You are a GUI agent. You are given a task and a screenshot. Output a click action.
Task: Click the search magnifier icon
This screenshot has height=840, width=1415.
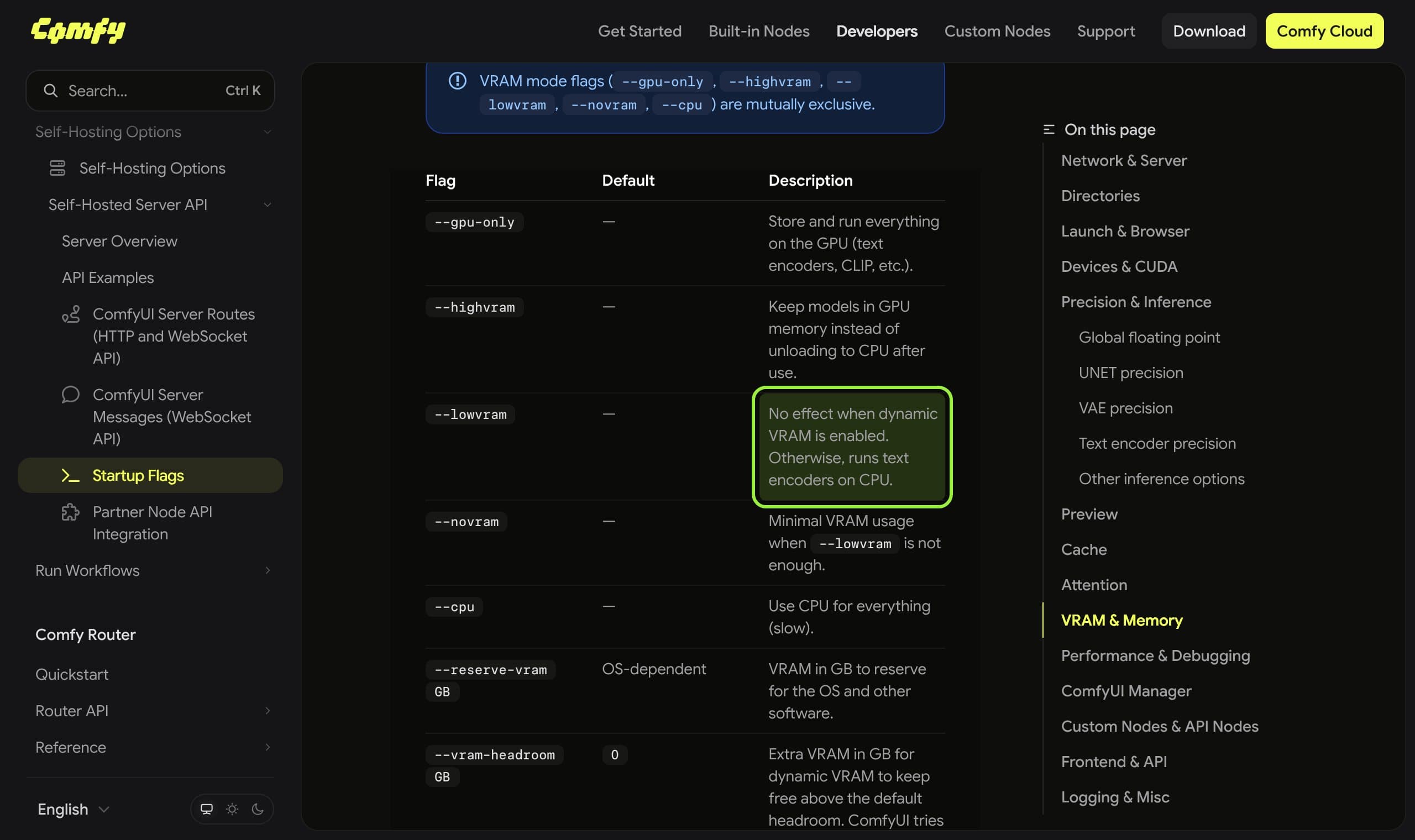tap(50, 91)
